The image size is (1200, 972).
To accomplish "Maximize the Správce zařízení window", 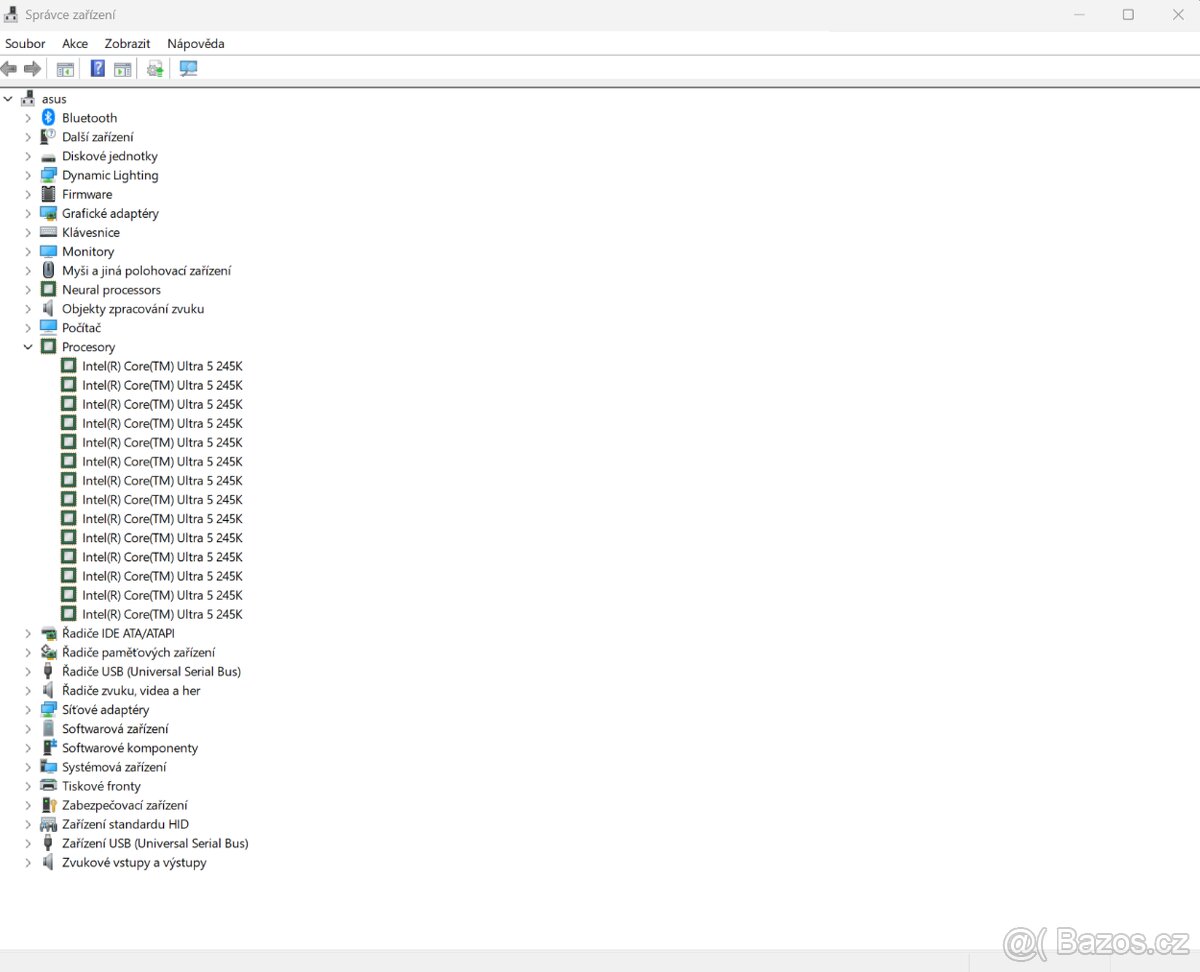I will tap(1128, 15).
